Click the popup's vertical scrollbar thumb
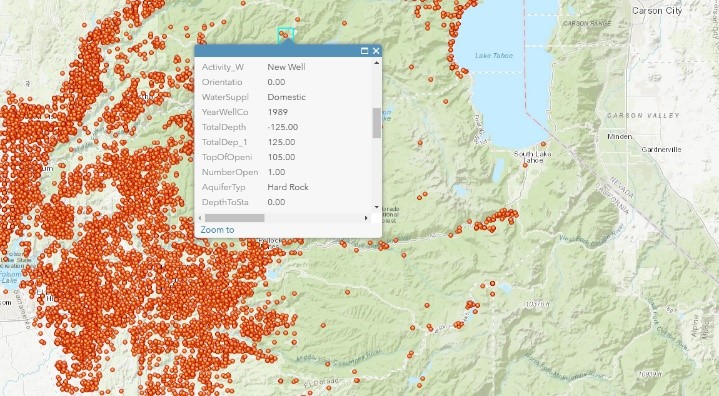Image resolution: width=719 pixels, height=396 pixels. (x=377, y=123)
